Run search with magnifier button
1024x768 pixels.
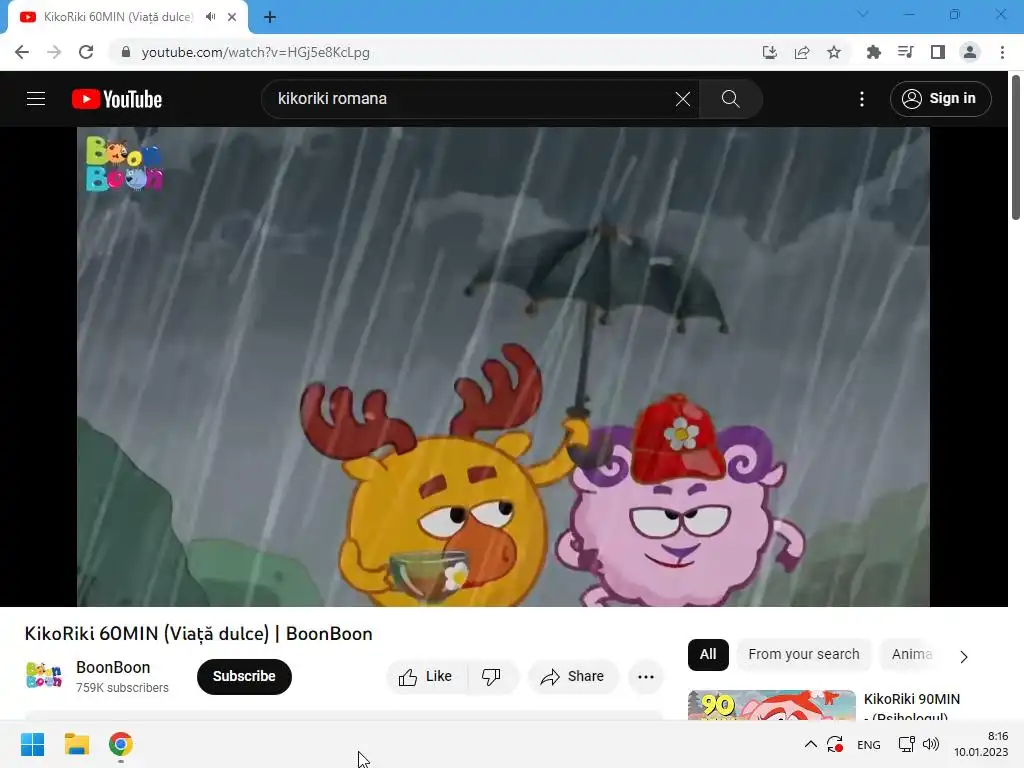coord(730,99)
